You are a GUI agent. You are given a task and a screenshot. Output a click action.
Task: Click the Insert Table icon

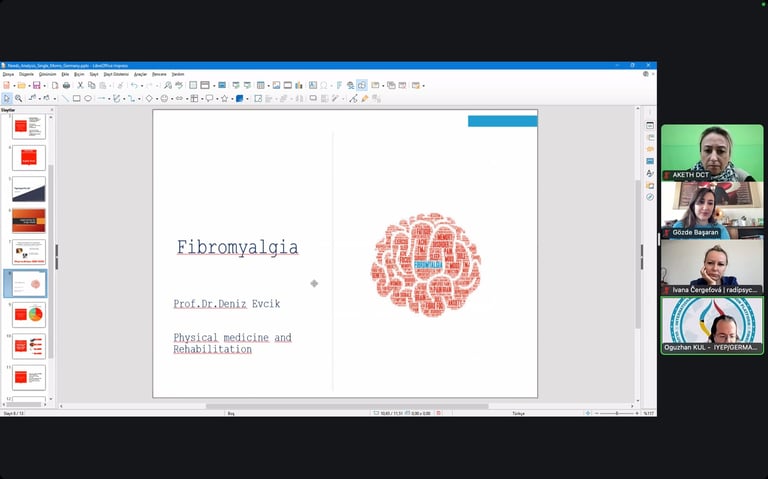261,85
